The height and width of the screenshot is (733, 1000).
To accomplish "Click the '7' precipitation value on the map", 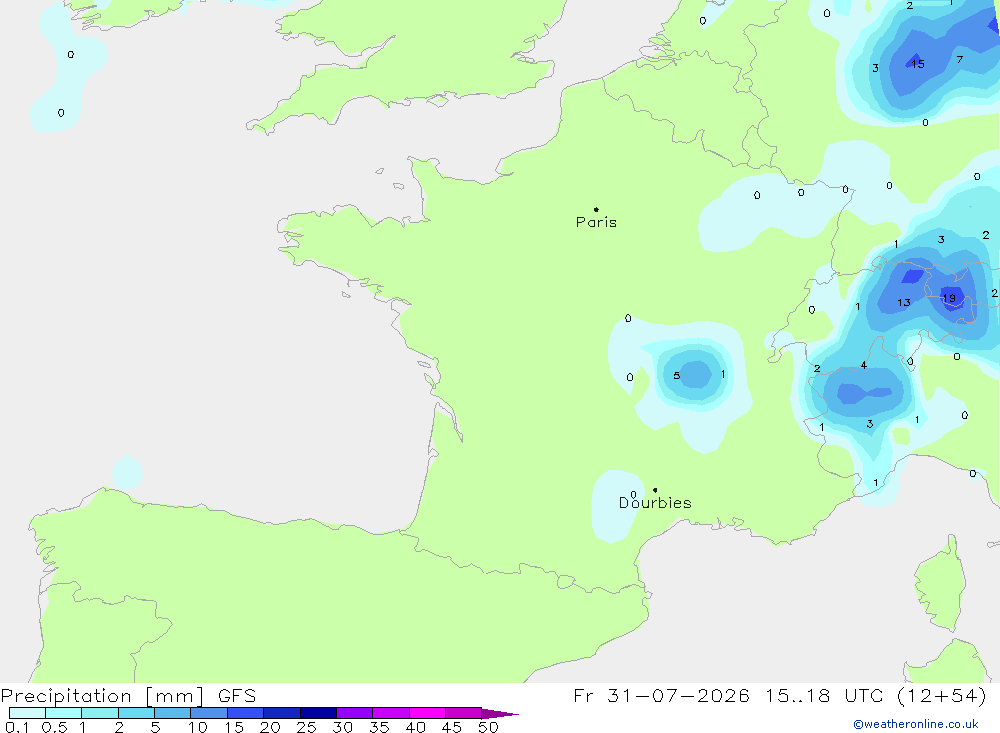I will 960,59.
